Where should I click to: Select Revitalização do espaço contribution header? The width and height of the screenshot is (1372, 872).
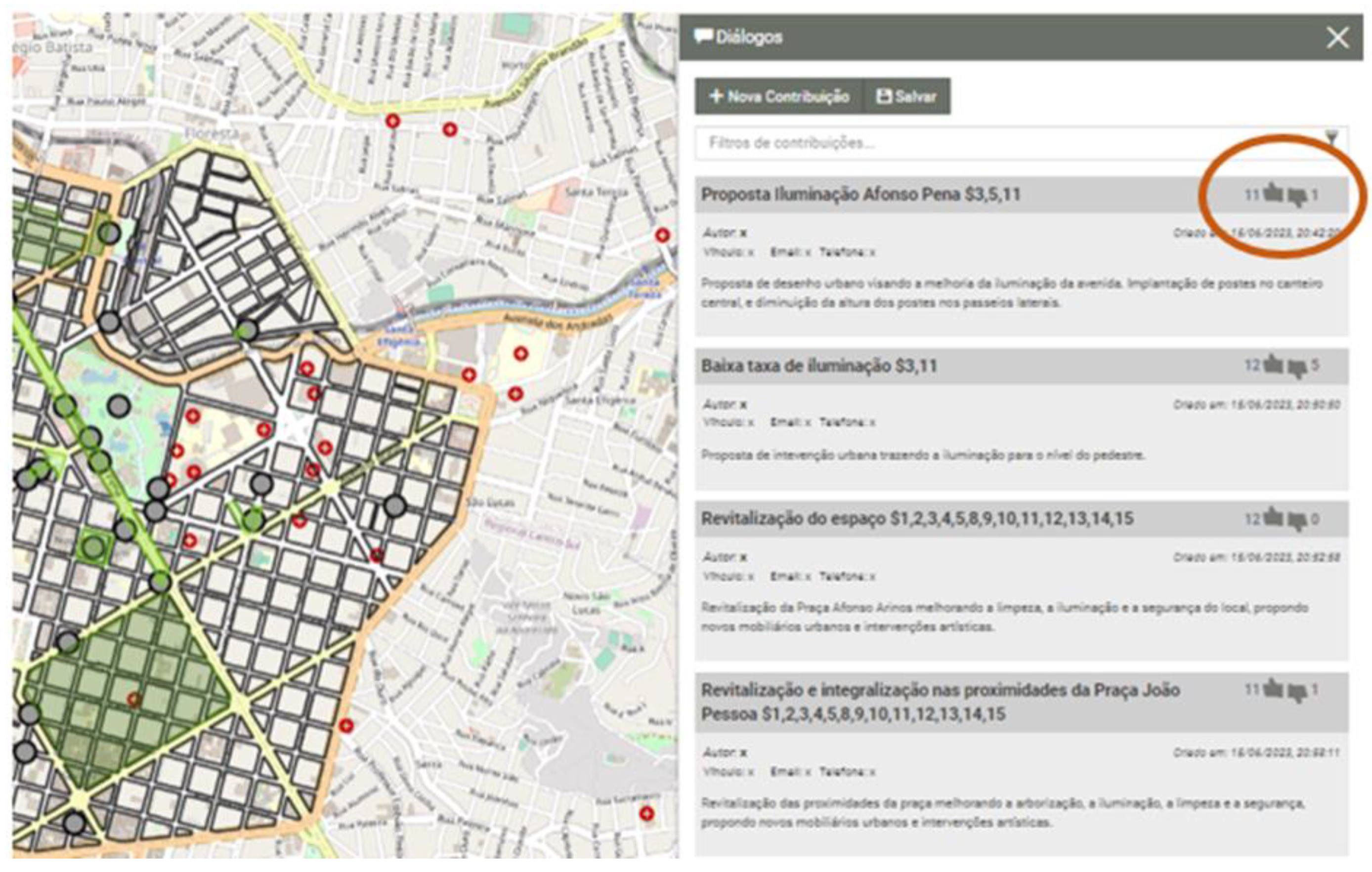(x=917, y=519)
